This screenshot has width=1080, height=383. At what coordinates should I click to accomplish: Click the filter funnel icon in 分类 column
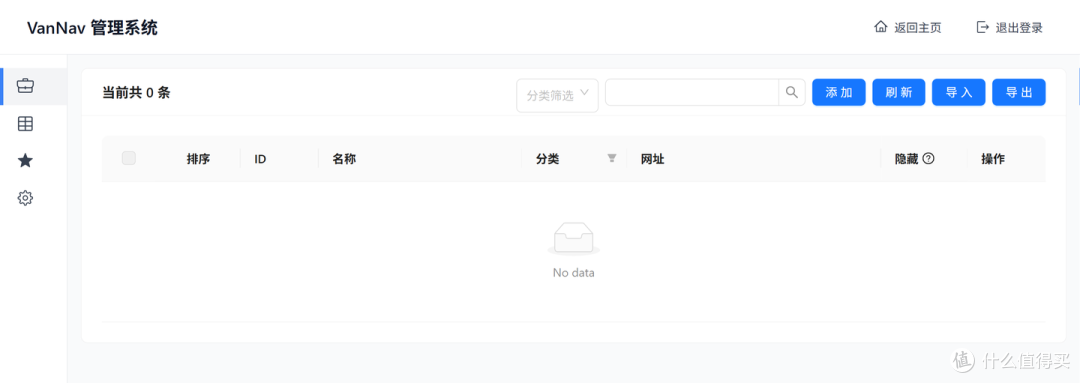(x=612, y=158)
